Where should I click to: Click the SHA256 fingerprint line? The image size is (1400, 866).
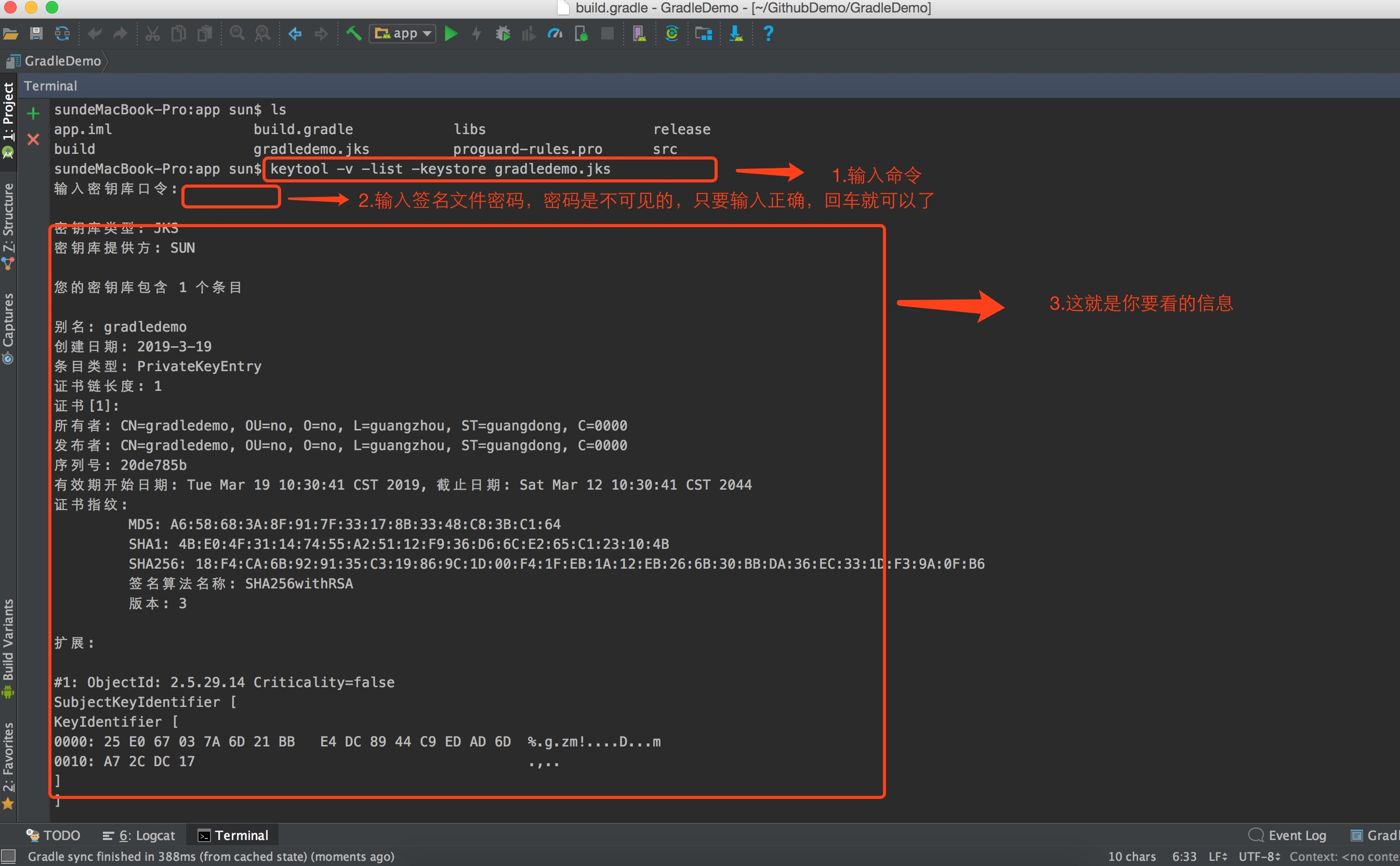(x=557, y=563)
